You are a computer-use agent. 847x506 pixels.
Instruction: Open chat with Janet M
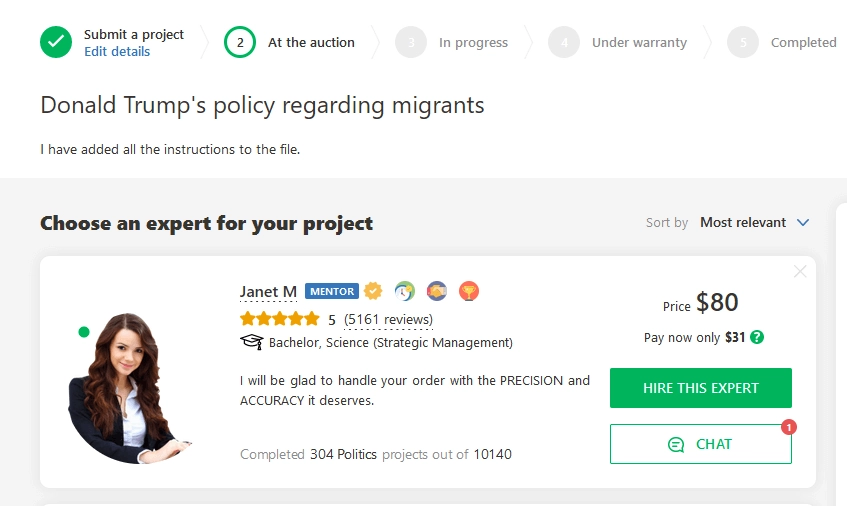tap(701, 444)
